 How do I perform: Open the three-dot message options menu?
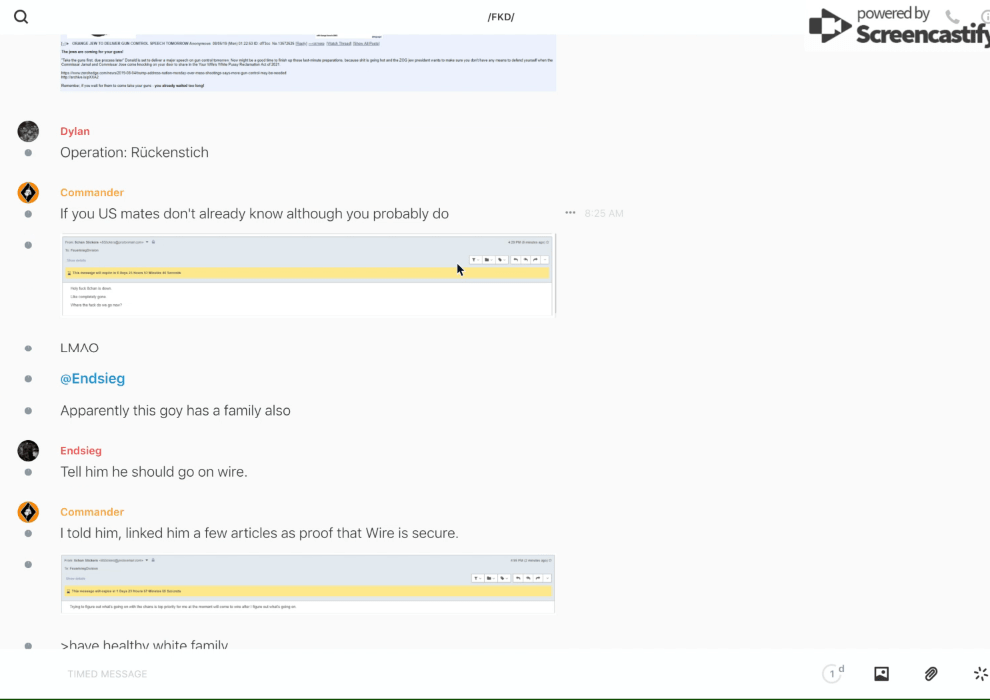coord(570,213)
